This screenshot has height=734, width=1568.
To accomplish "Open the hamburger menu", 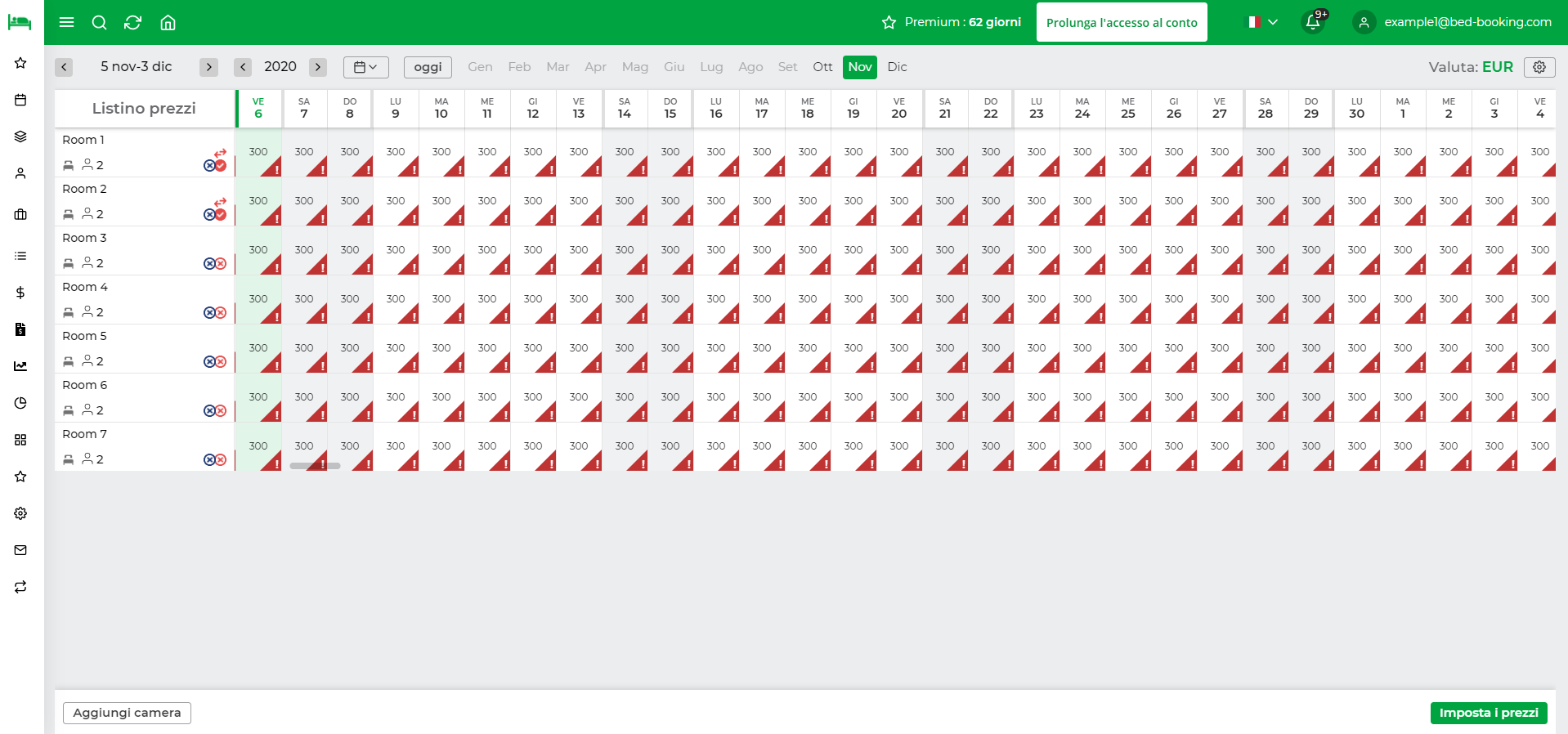I will (67, 22).
